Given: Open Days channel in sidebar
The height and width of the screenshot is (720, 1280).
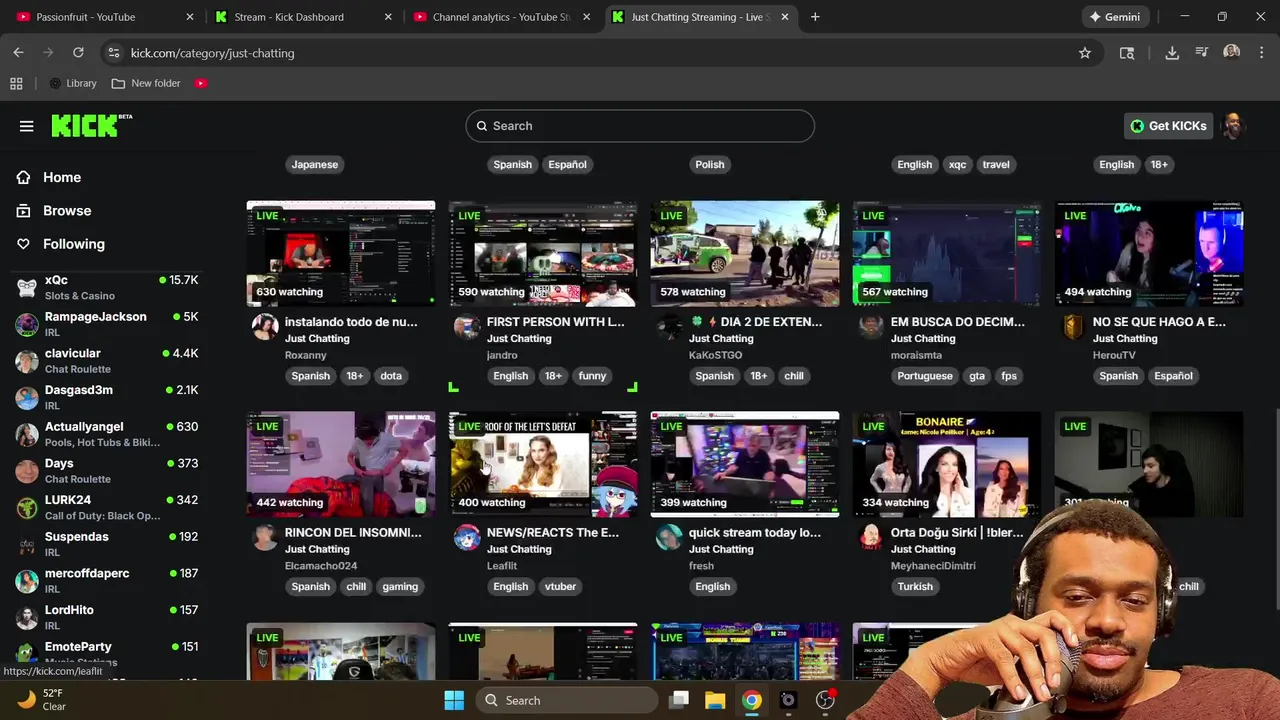Looking at the screenshot, I should point(107,471).
